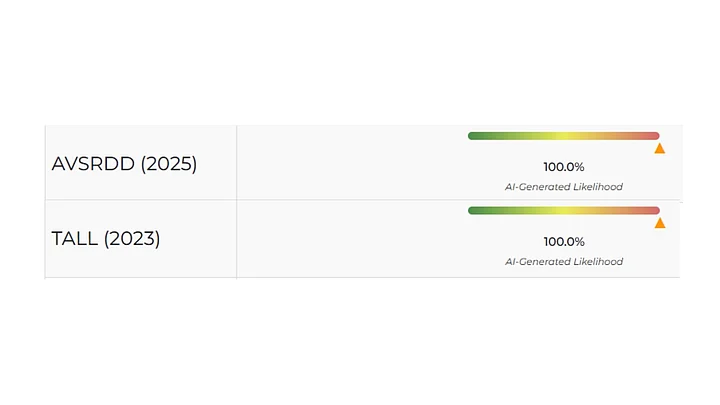Click the orange triangle marker in TALL row
720x405 pixels.
(x=660, y=223)
